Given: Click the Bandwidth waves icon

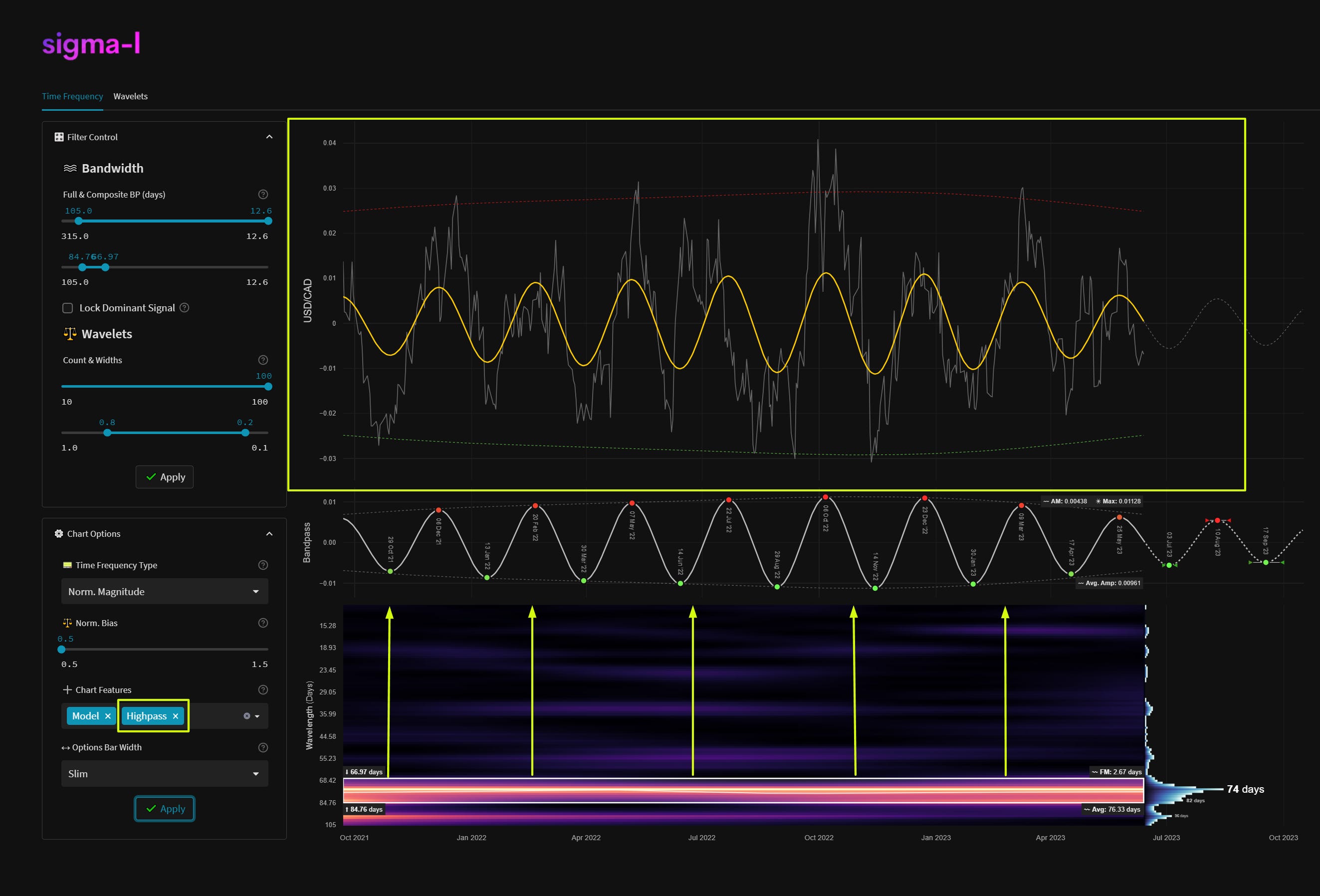Looking at the screenshot, I should 70,168.
